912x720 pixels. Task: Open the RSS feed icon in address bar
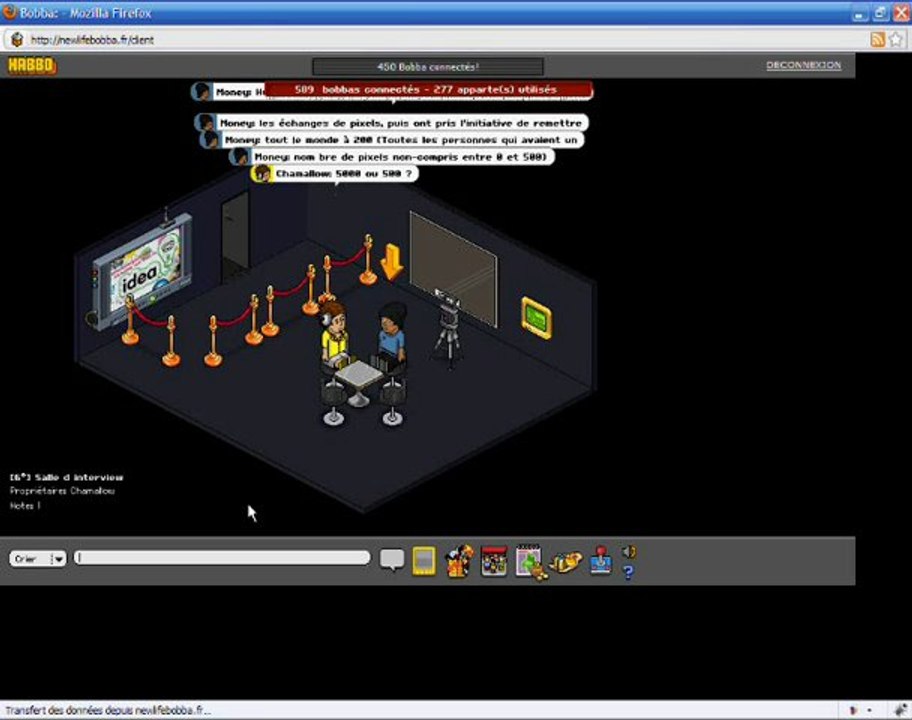878,40
